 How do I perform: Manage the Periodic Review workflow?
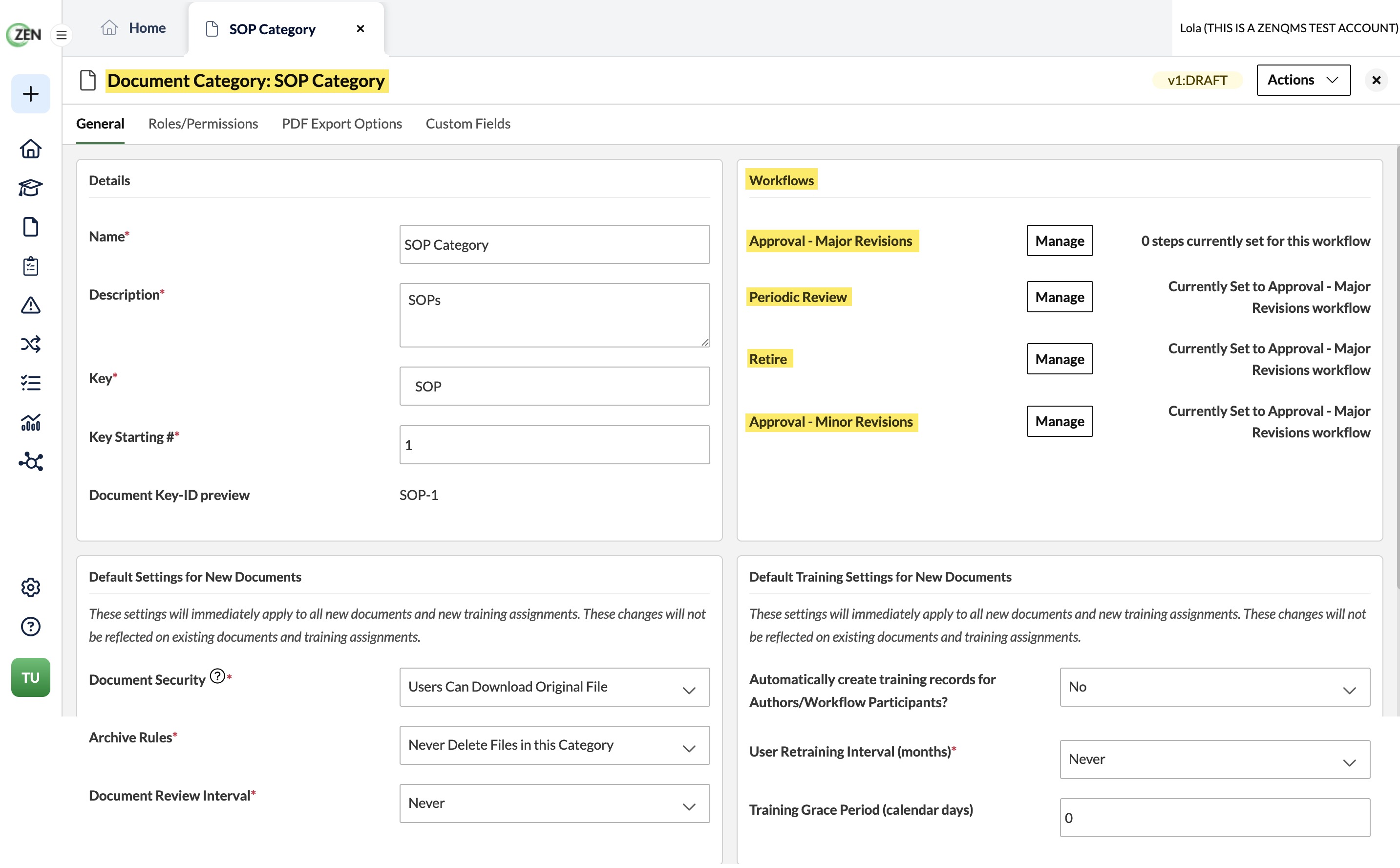(x=1059, y=297)
